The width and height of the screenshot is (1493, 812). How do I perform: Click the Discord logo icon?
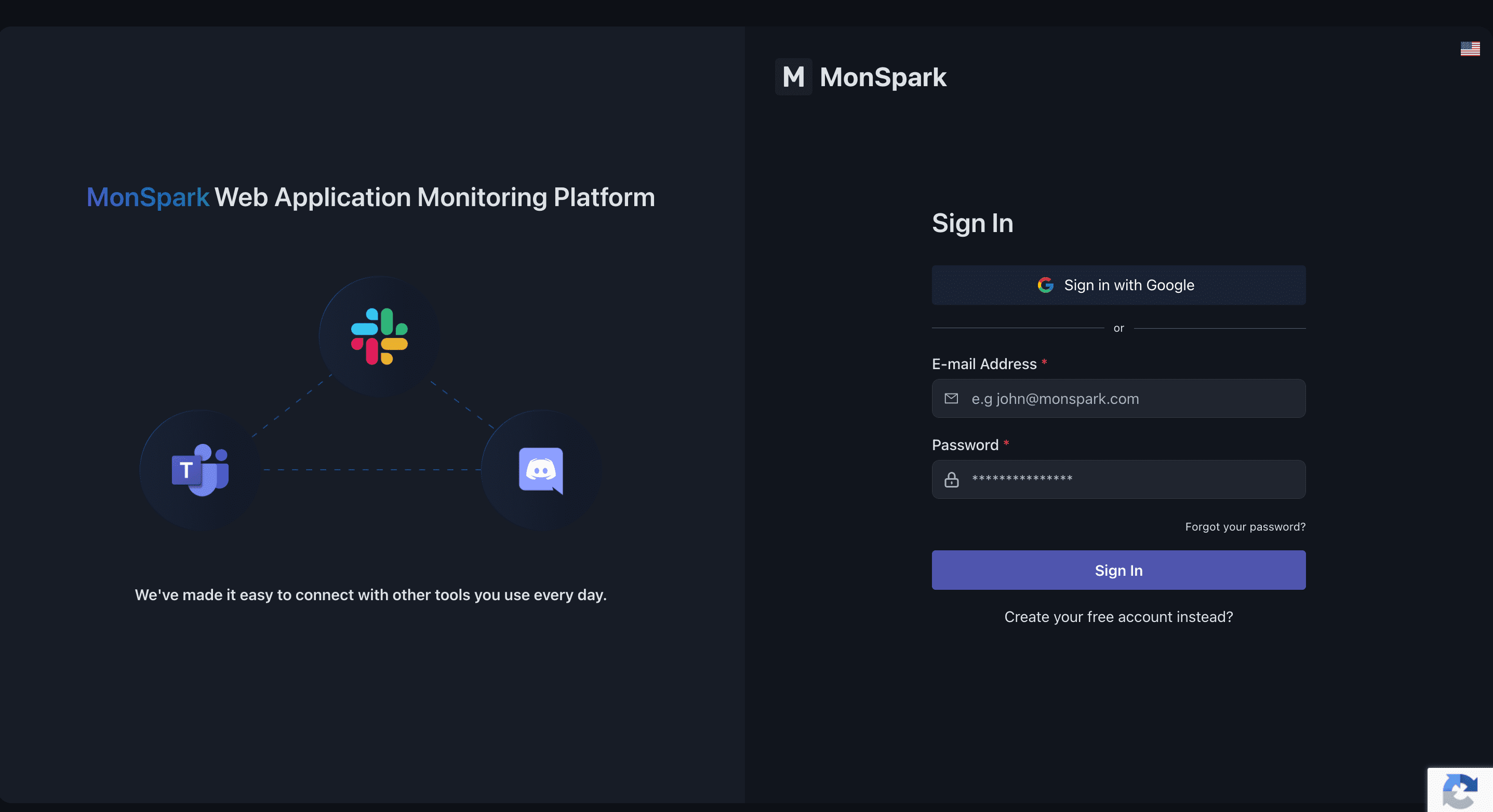point(541,470)
